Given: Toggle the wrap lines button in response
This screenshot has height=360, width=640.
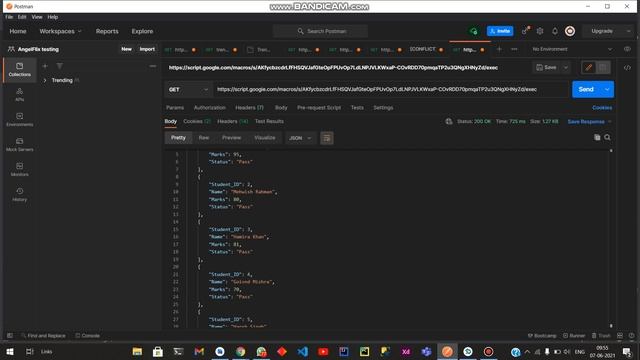Looking at the screenshot, I should 327,138.
